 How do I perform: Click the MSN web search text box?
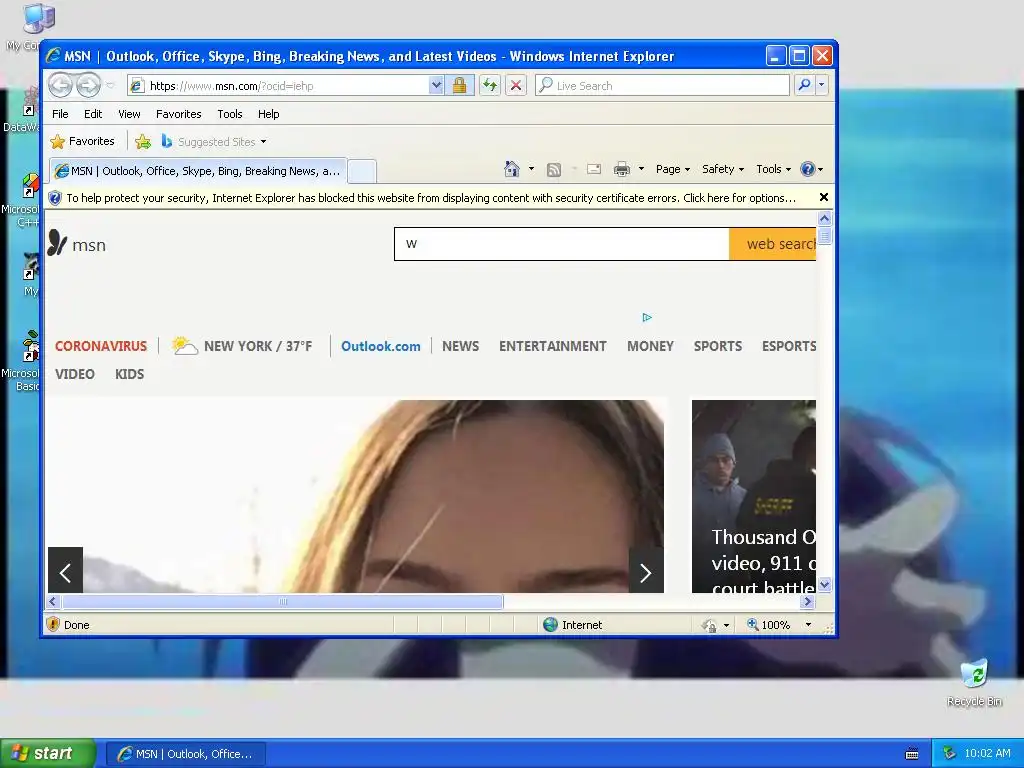click(x=562, y=244)
